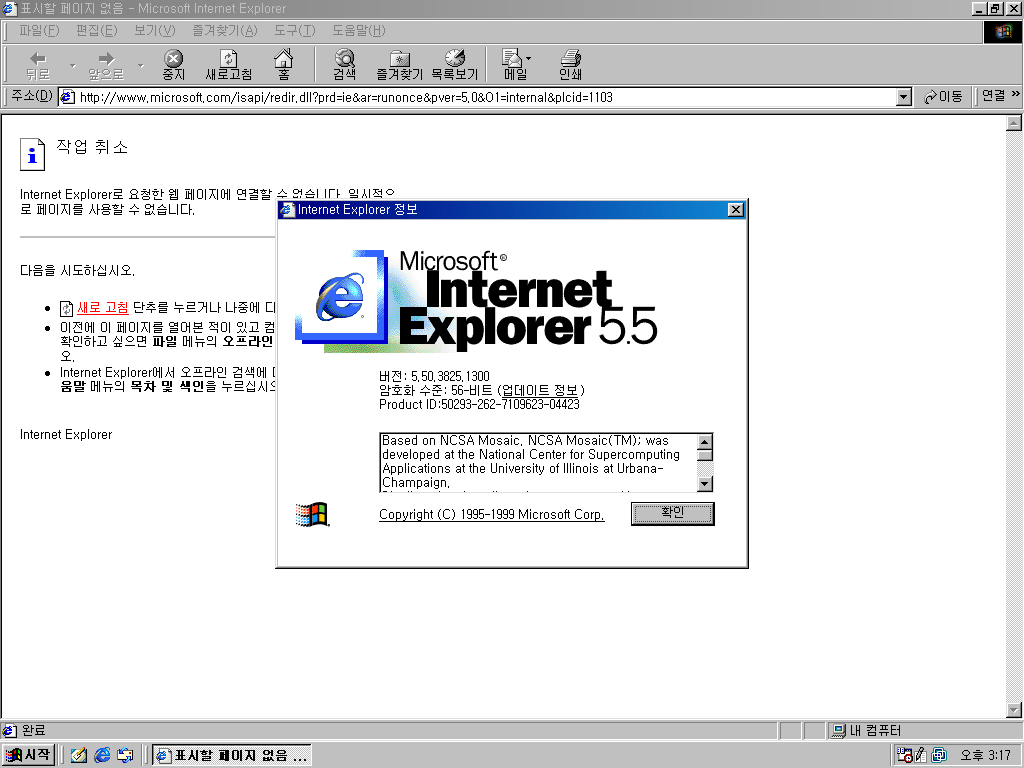Click the page scrollbar down arrow
The height and width of the screenshot is (768, 1024).
click(x=1014, y=710)
